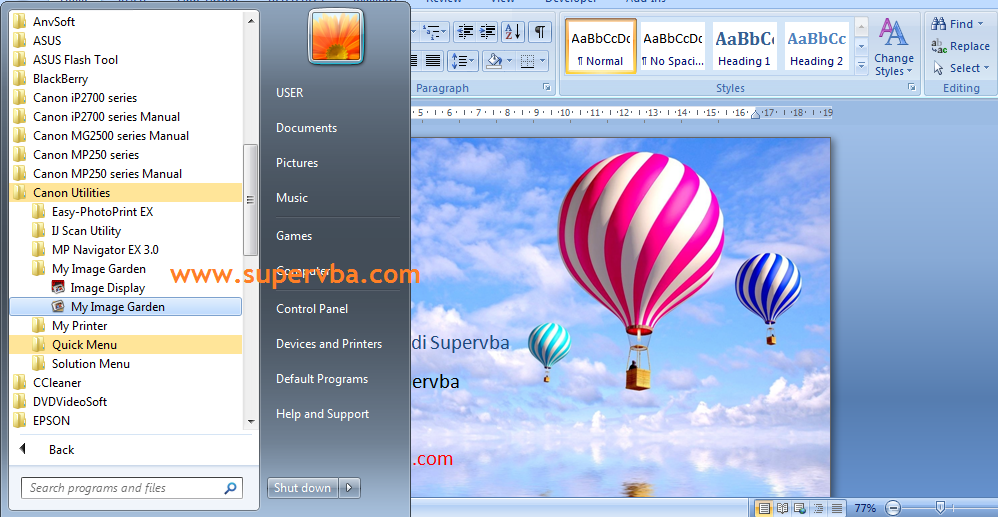The width and height of the screenshot is (998, 517).
Task: Apply the No Spacing style
Action: (673, 46)
